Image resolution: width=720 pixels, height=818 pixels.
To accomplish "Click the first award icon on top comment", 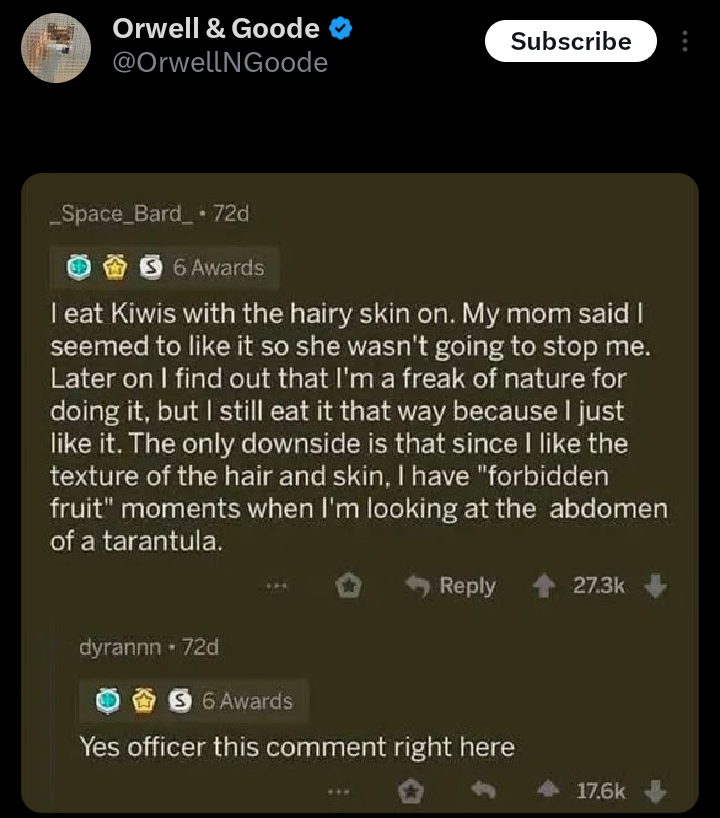I will click(x=82, y=268).
